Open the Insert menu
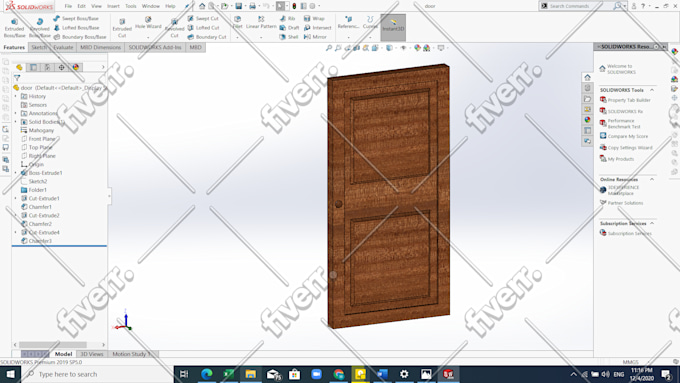680x383 pixels. click(x=113, y=6)
